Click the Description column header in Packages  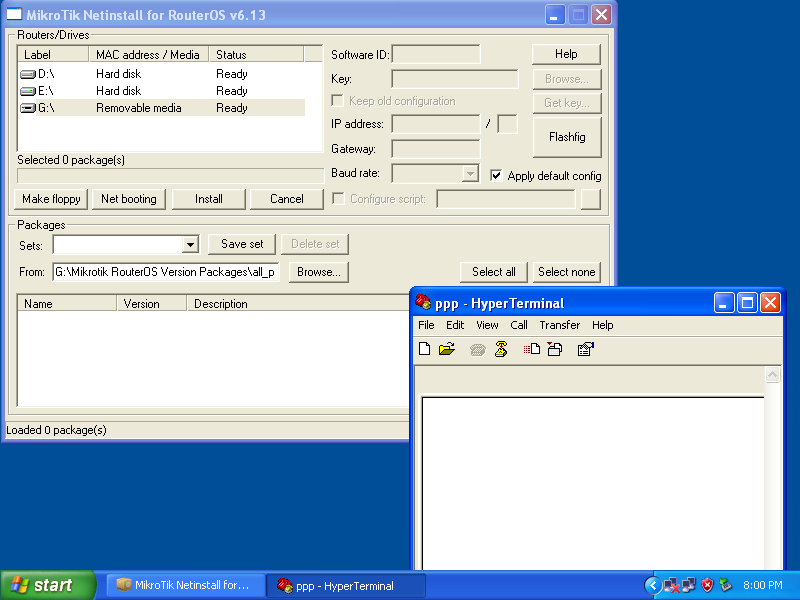point(298,304)
